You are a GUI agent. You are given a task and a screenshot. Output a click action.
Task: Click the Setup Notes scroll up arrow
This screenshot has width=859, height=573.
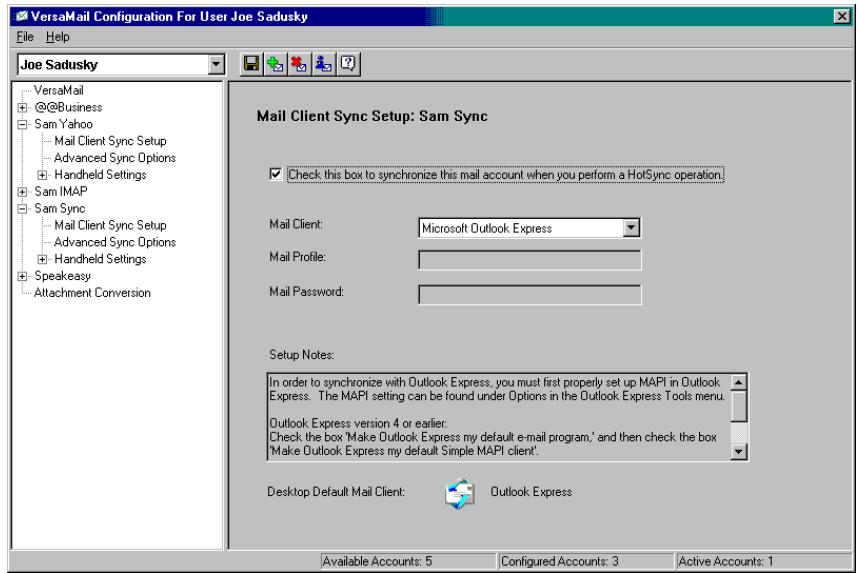[x=739, y=382]
